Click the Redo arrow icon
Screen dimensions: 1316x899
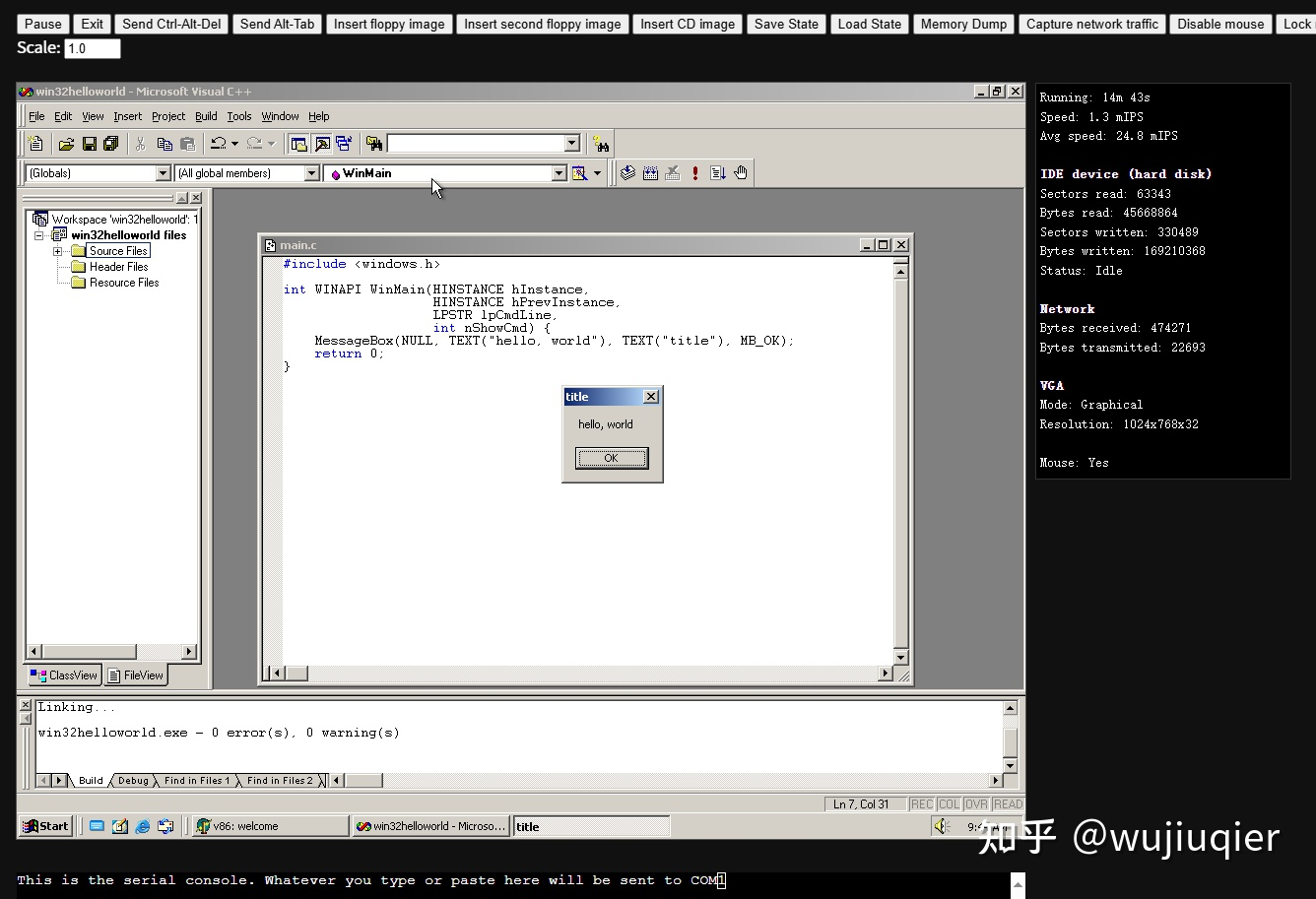(x=254, y=144)
